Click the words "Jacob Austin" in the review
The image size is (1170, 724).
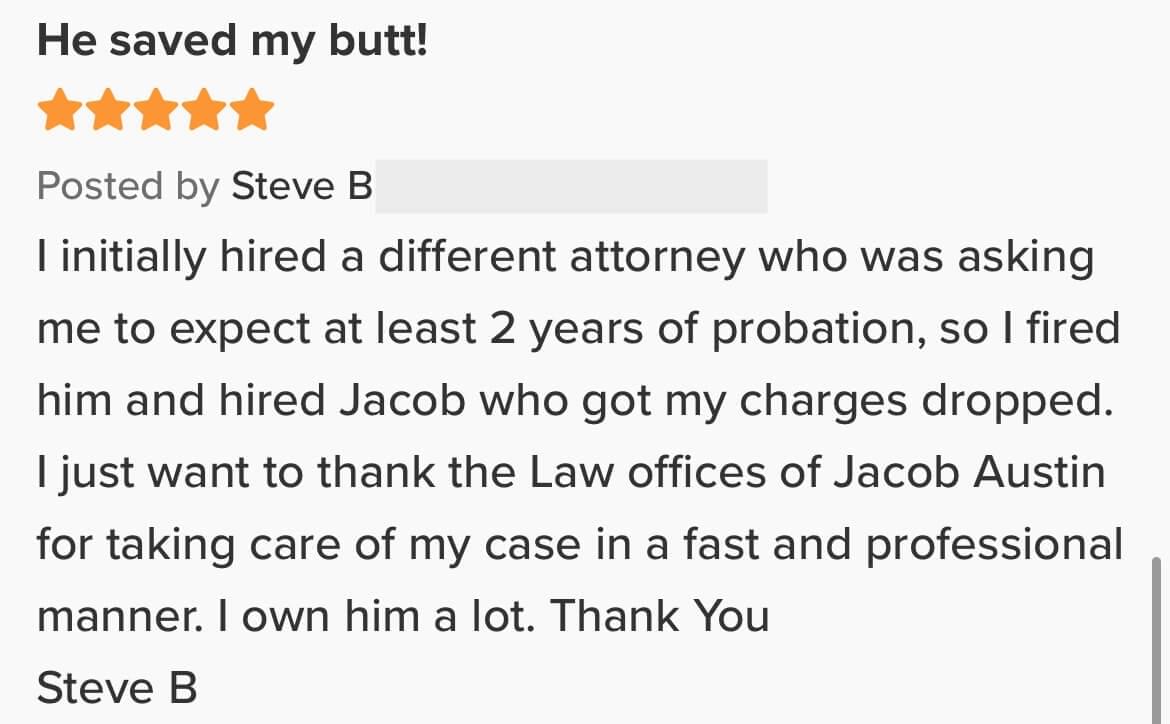(969, 472)
